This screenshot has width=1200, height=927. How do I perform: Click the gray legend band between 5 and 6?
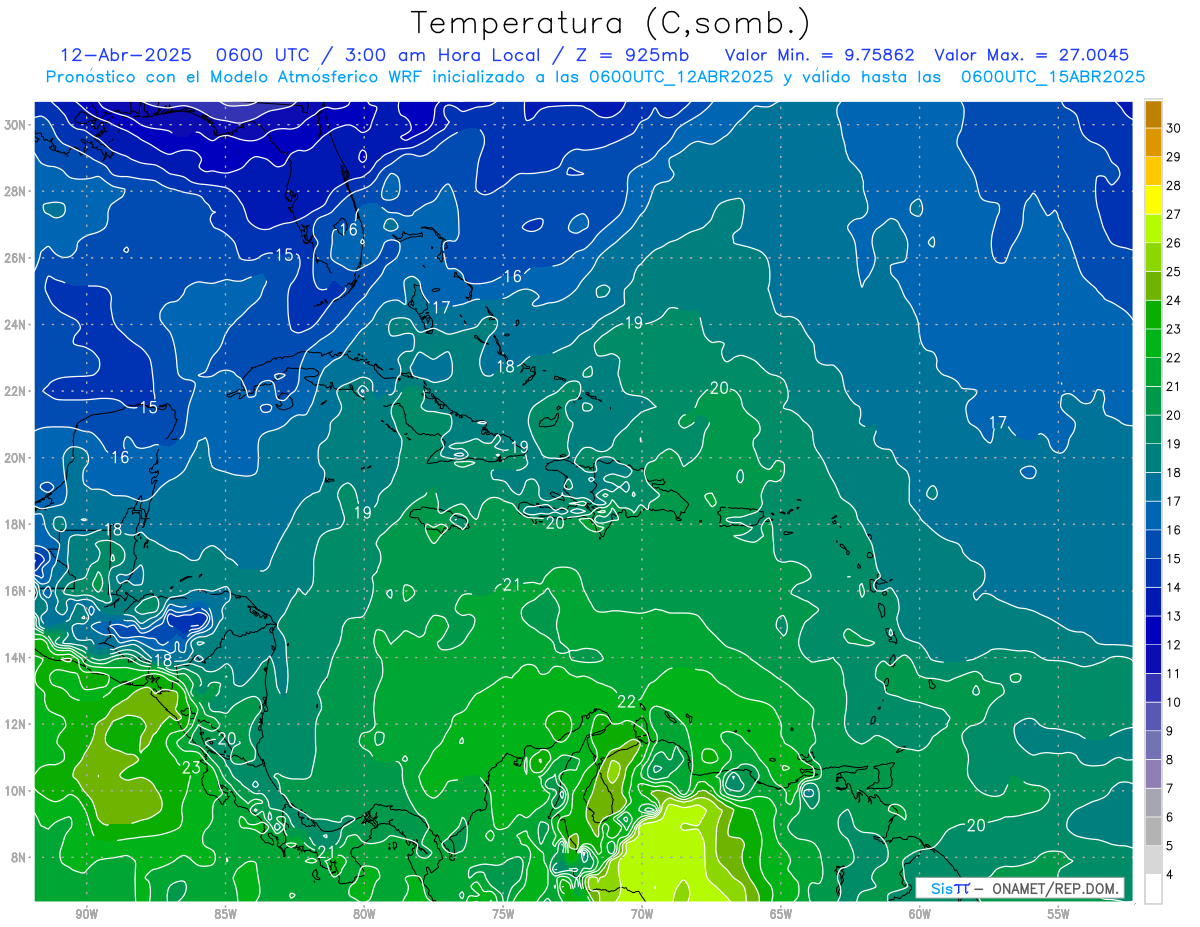[1153, 831]
